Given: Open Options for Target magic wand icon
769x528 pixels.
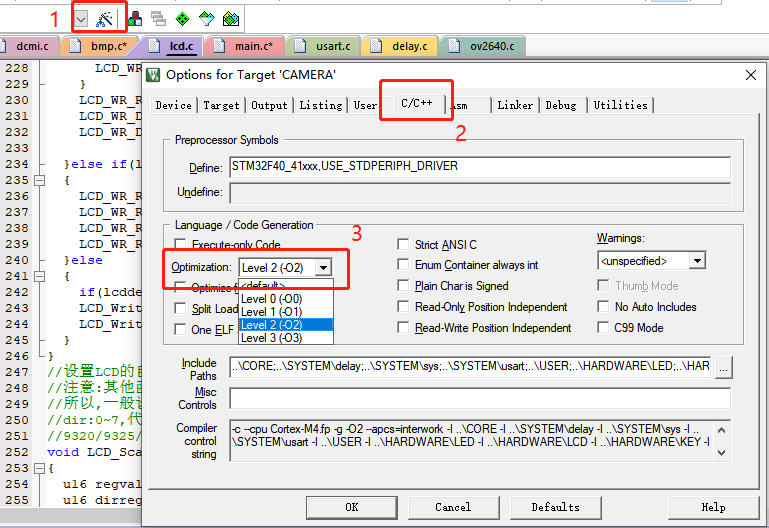Looking at the screenshot, I should click(104, 19).
